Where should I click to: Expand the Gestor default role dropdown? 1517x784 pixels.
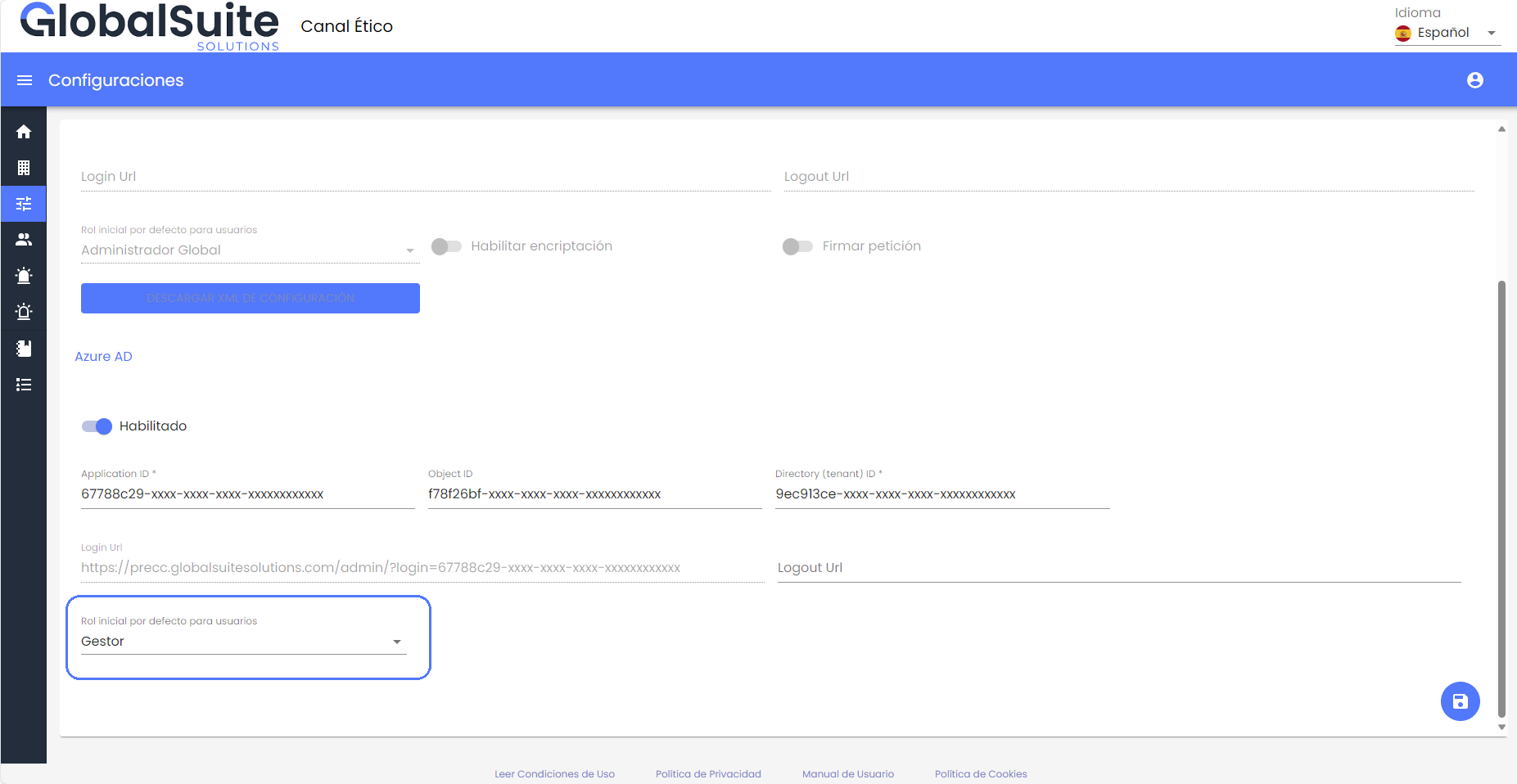point(243,642)
